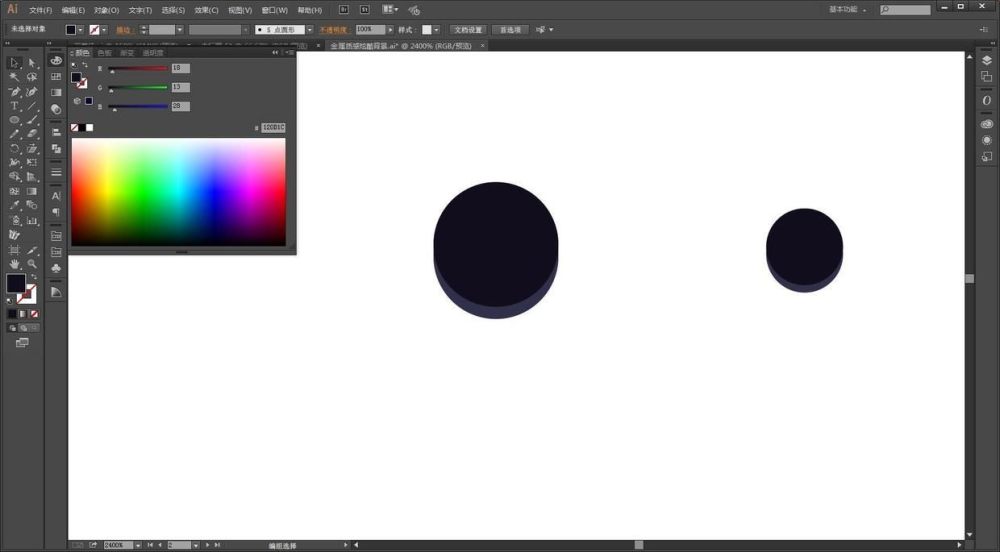
Task: Select the Selection tool (black arrow)
Action: 15,63
